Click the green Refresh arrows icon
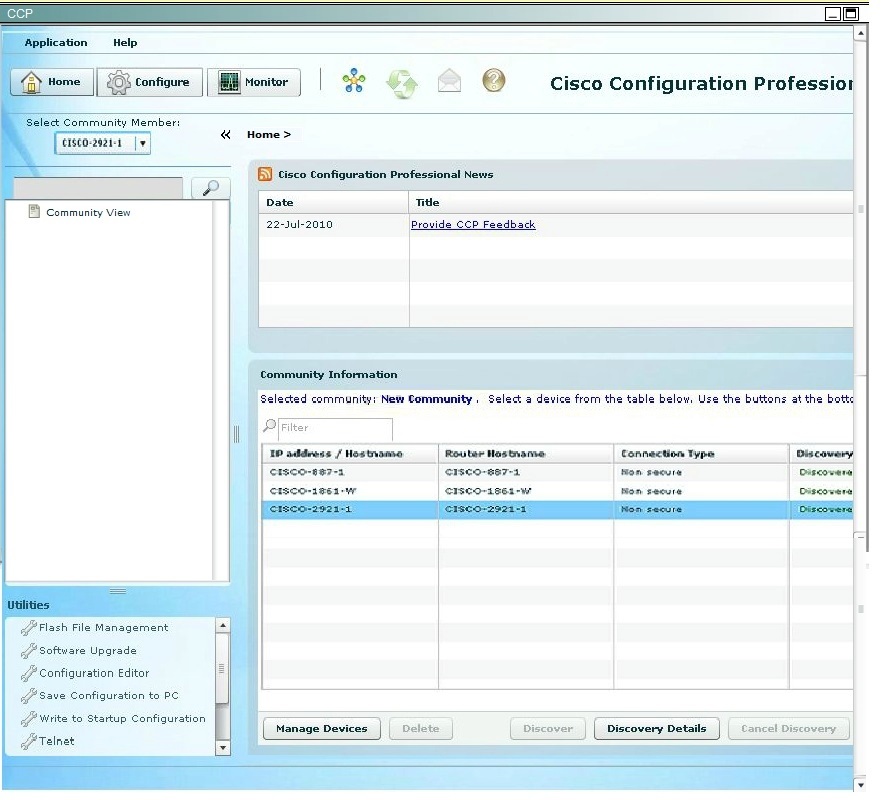 click(x=403, y=83)
